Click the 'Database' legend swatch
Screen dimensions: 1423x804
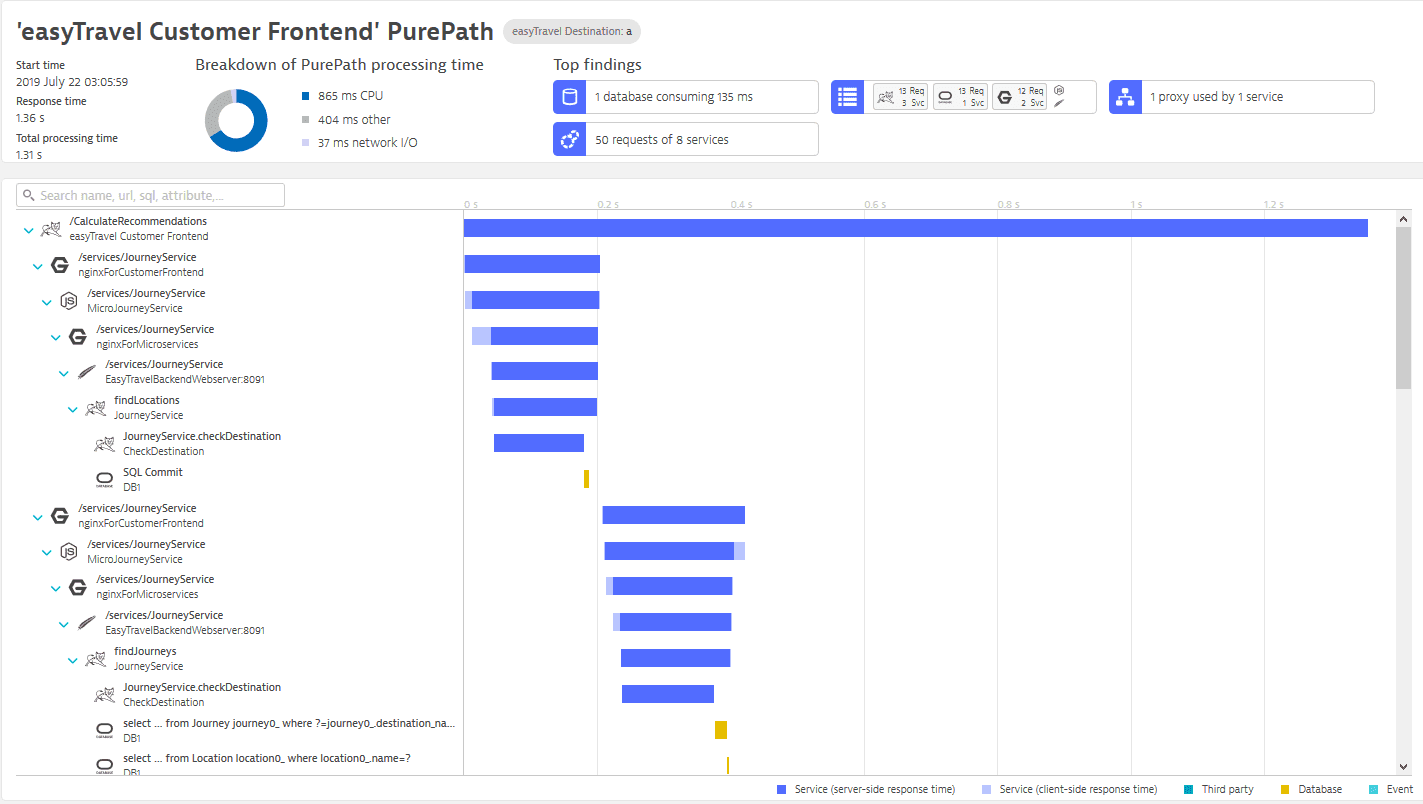[x=1286, y=789]
